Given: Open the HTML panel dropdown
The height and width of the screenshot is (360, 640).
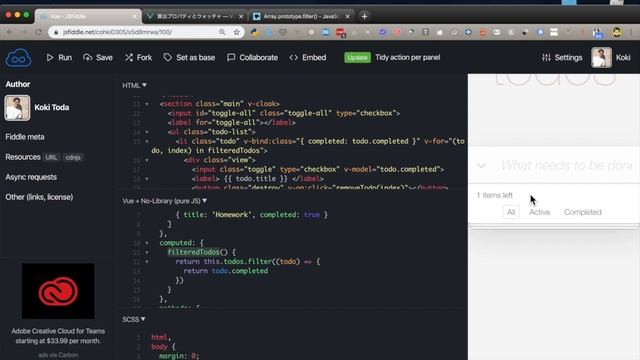Looking at the screenshot, I should pyautogui.click(x=134, y=85).
